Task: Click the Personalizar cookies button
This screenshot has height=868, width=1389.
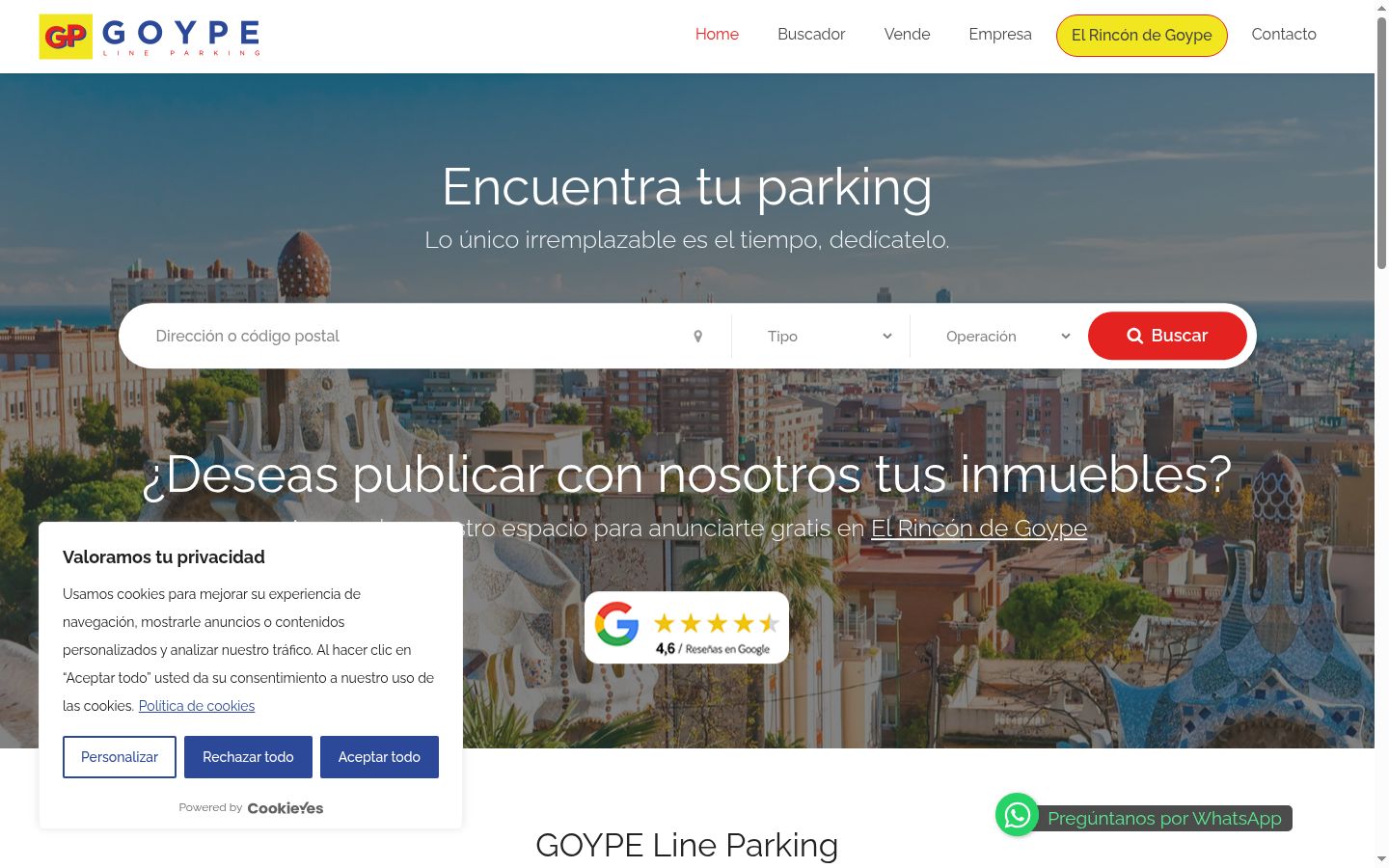Action: point(120,757)
